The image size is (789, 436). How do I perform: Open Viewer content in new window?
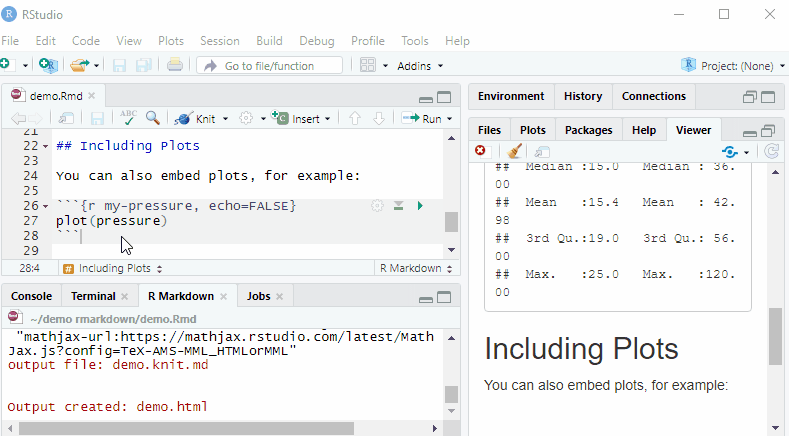[x=542, y=152]
